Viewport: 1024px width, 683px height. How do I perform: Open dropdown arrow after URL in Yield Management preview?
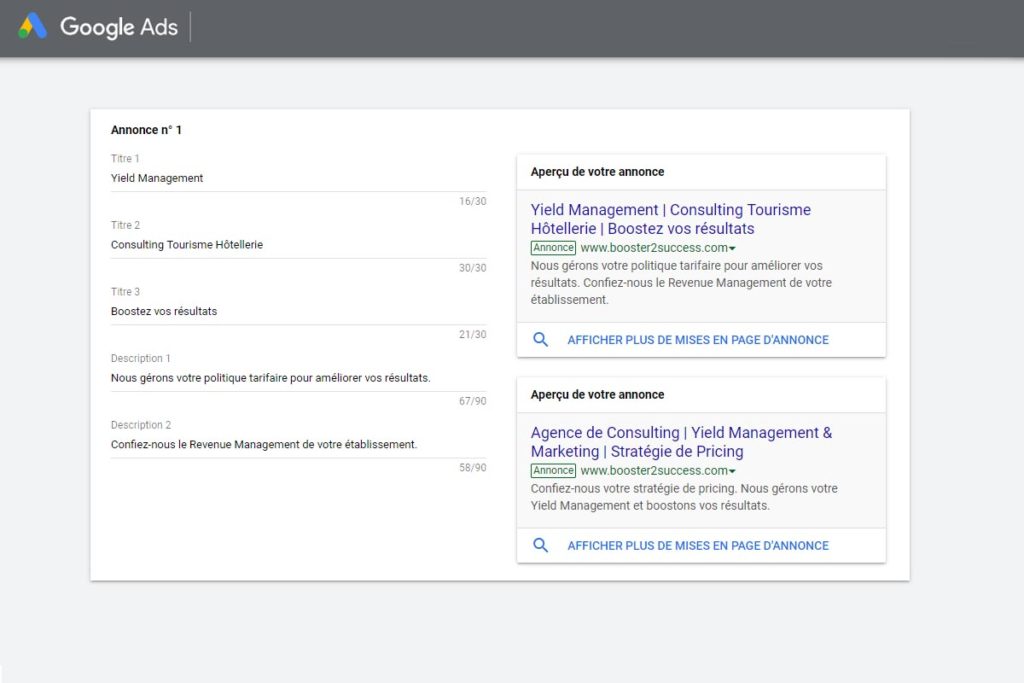(733, 249)
